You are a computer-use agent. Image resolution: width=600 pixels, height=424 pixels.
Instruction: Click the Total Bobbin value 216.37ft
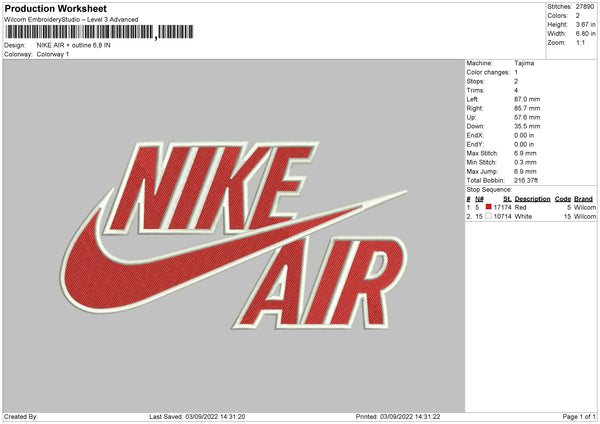tap(526, 180)
